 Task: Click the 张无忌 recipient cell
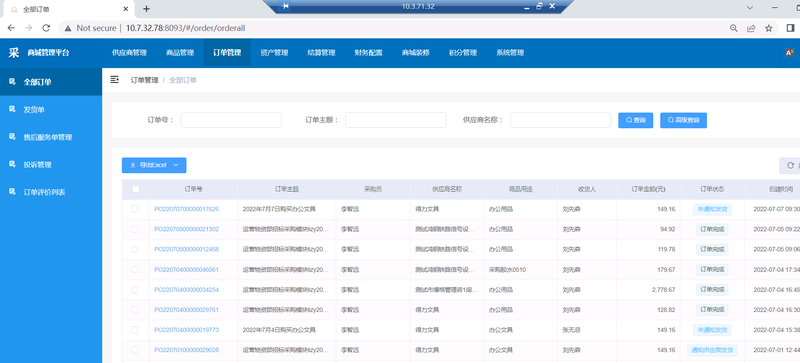(x=571, y=330)
